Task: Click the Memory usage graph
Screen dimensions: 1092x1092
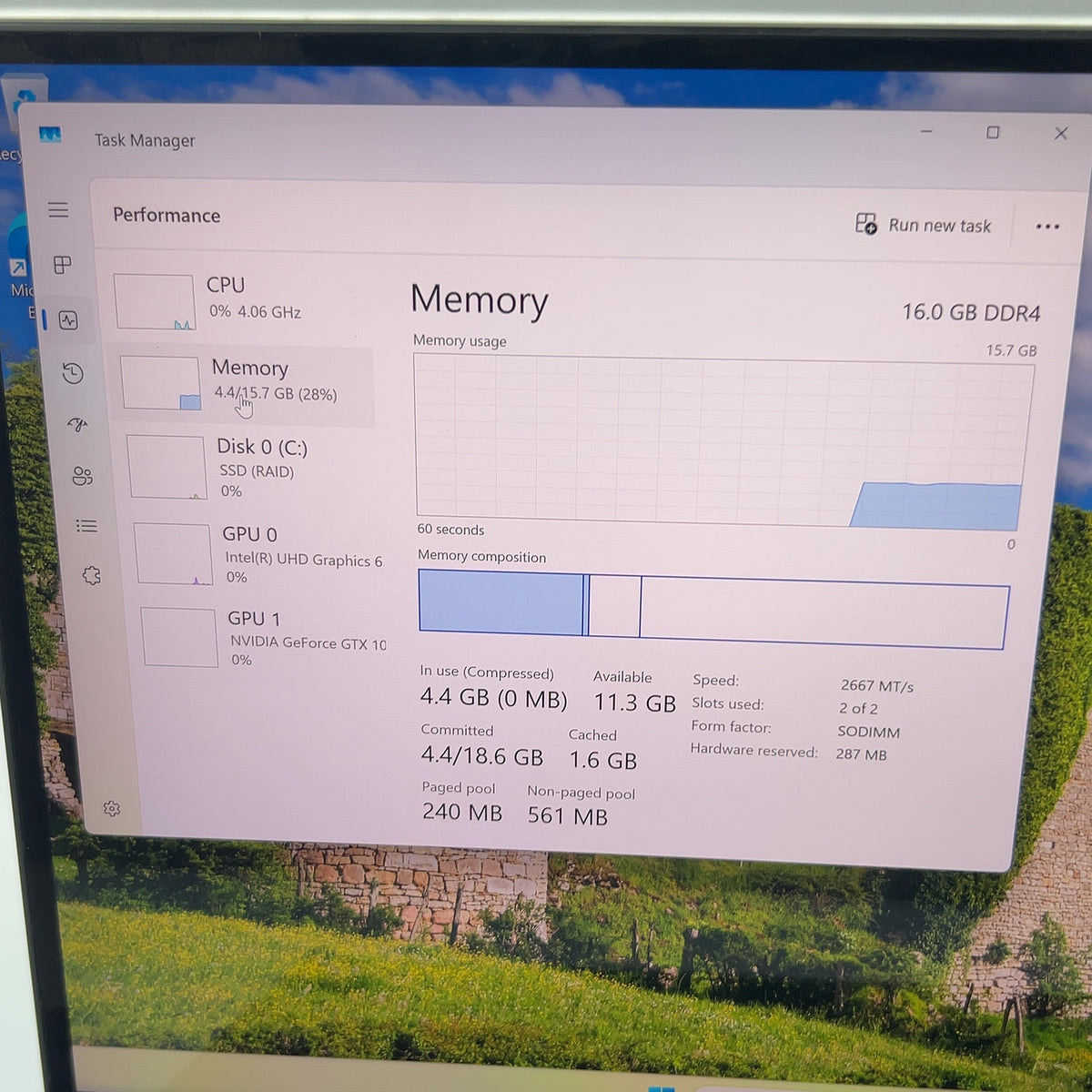Action: 723,441
